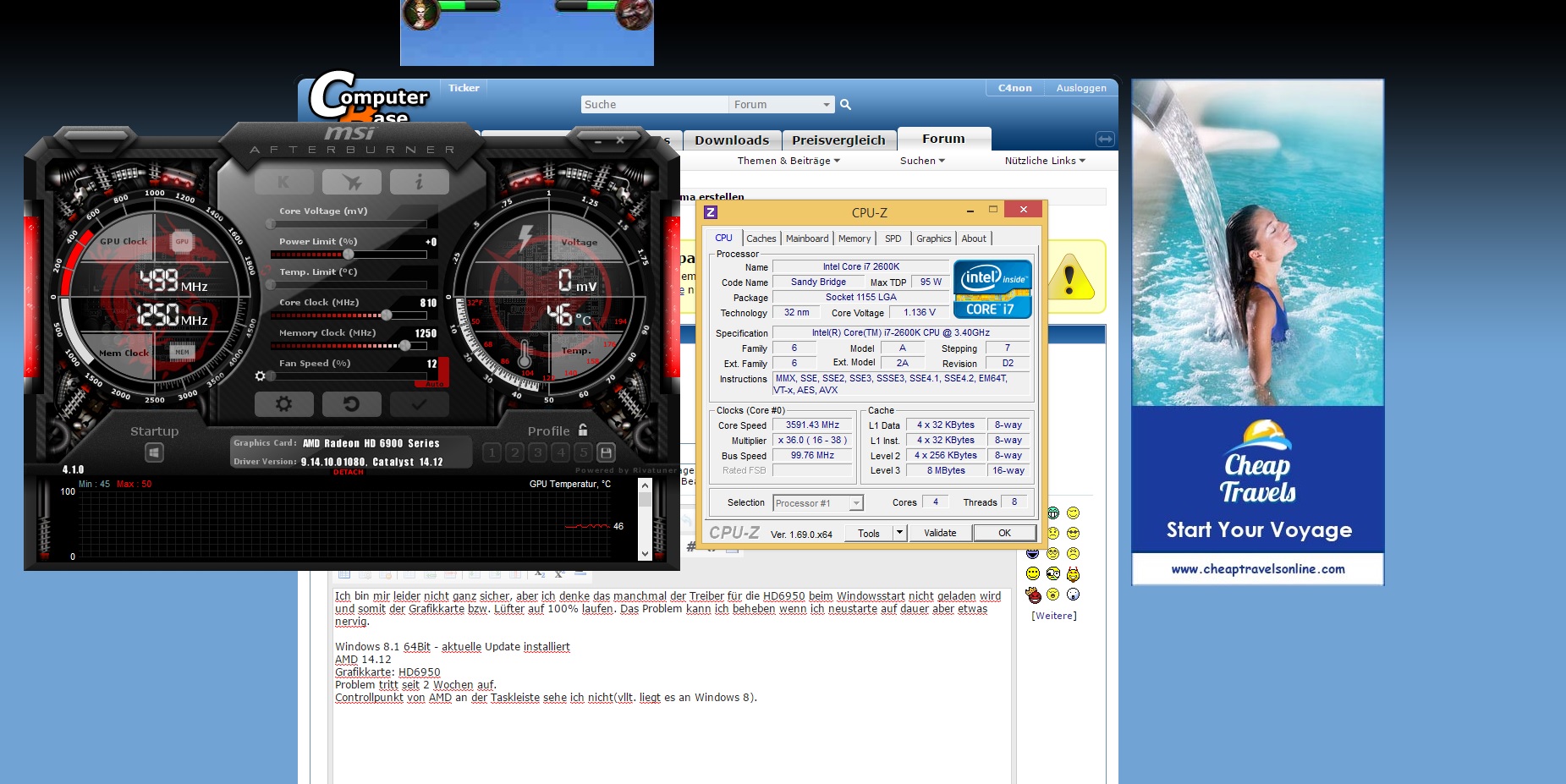Click the small gear beside the Fan Speed slider
The height and width of the screenshot is (784, 1566).
coord(261,376)
